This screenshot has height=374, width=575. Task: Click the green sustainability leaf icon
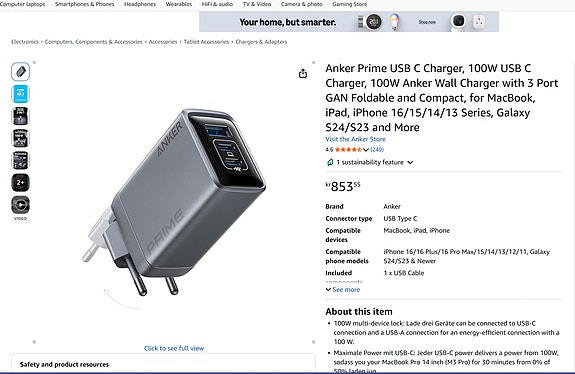point(330,162)
